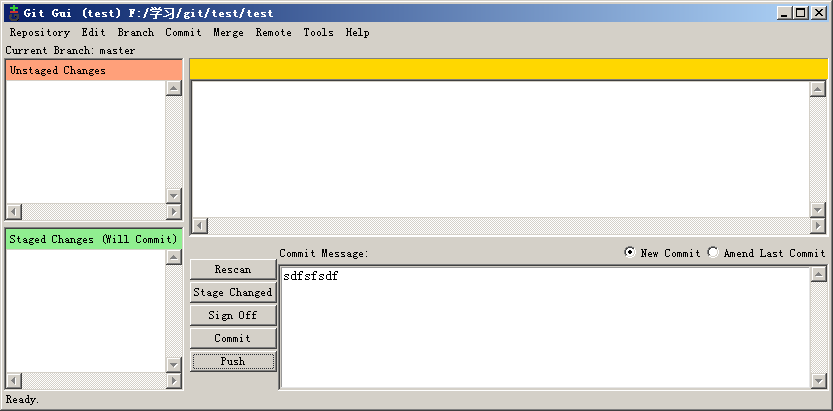Click right arrow of diff pane horizontal scrollbar
This screenshot has height=411, width=833.
[x=818, y=226]
